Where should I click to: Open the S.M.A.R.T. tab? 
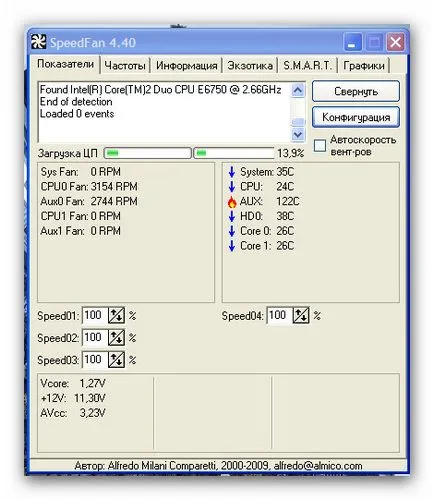click(x=307, y=65)
